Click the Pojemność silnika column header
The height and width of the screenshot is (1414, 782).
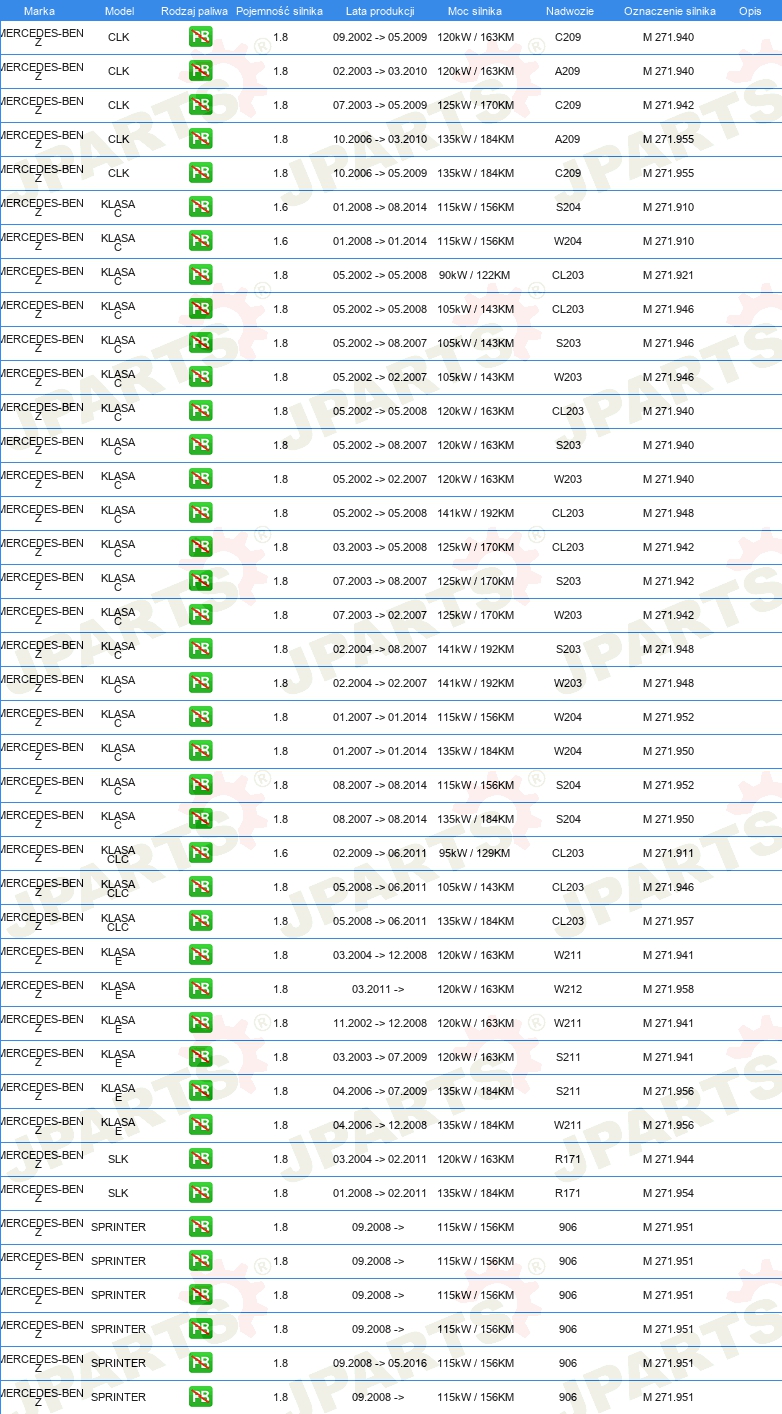(280, 11)
